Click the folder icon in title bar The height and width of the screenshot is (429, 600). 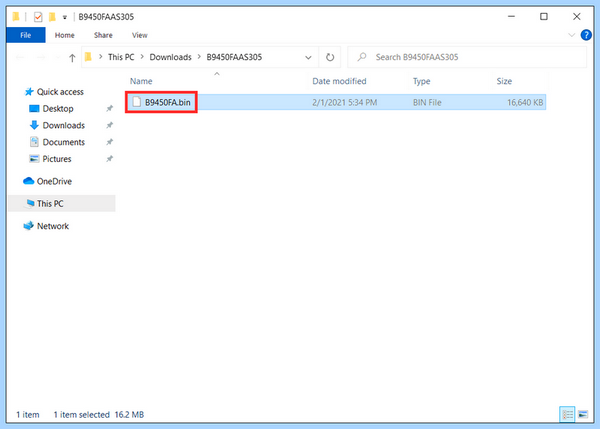click(16, 17)
